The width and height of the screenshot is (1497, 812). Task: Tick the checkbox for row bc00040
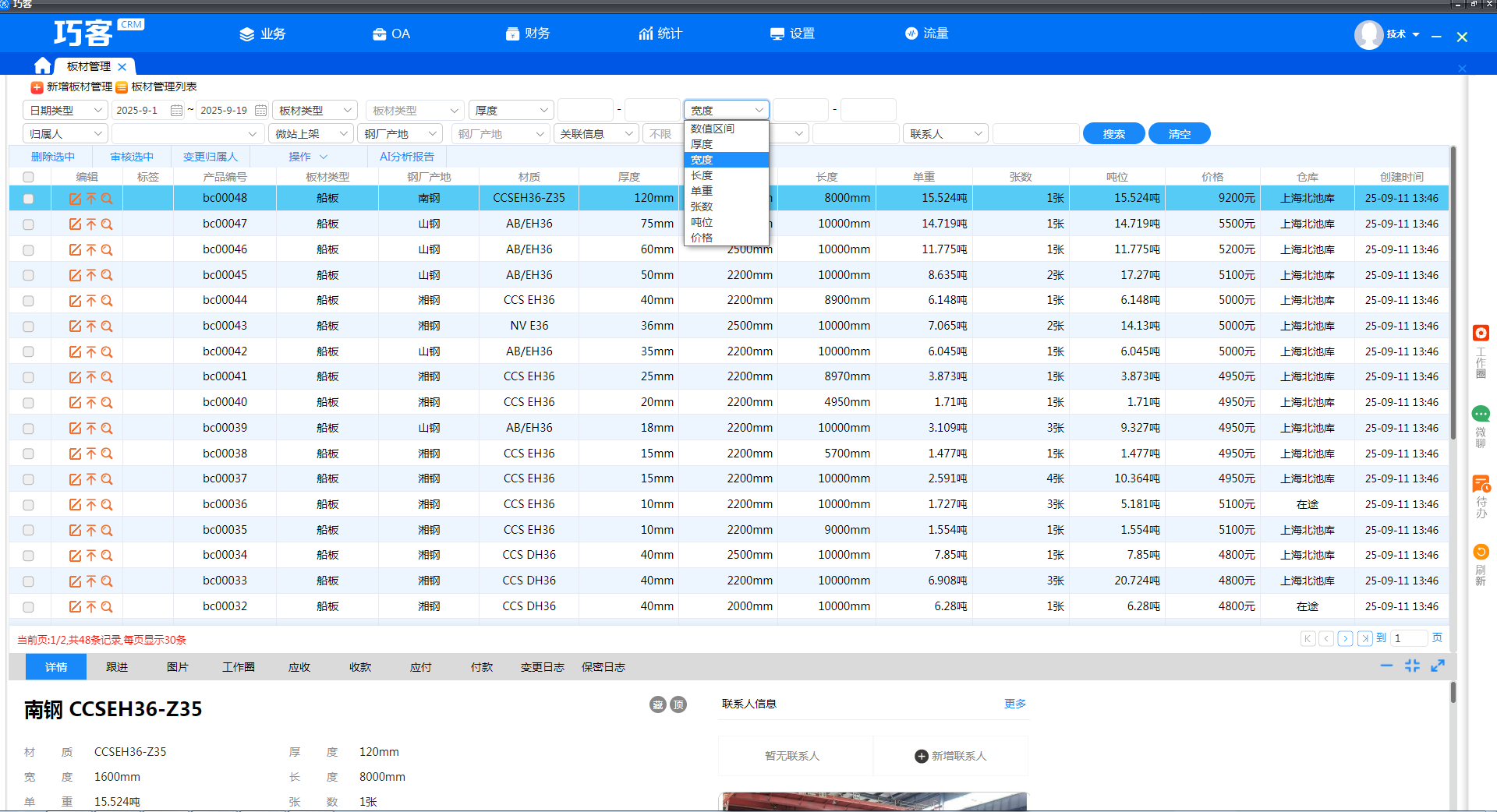tap(29, 403)
